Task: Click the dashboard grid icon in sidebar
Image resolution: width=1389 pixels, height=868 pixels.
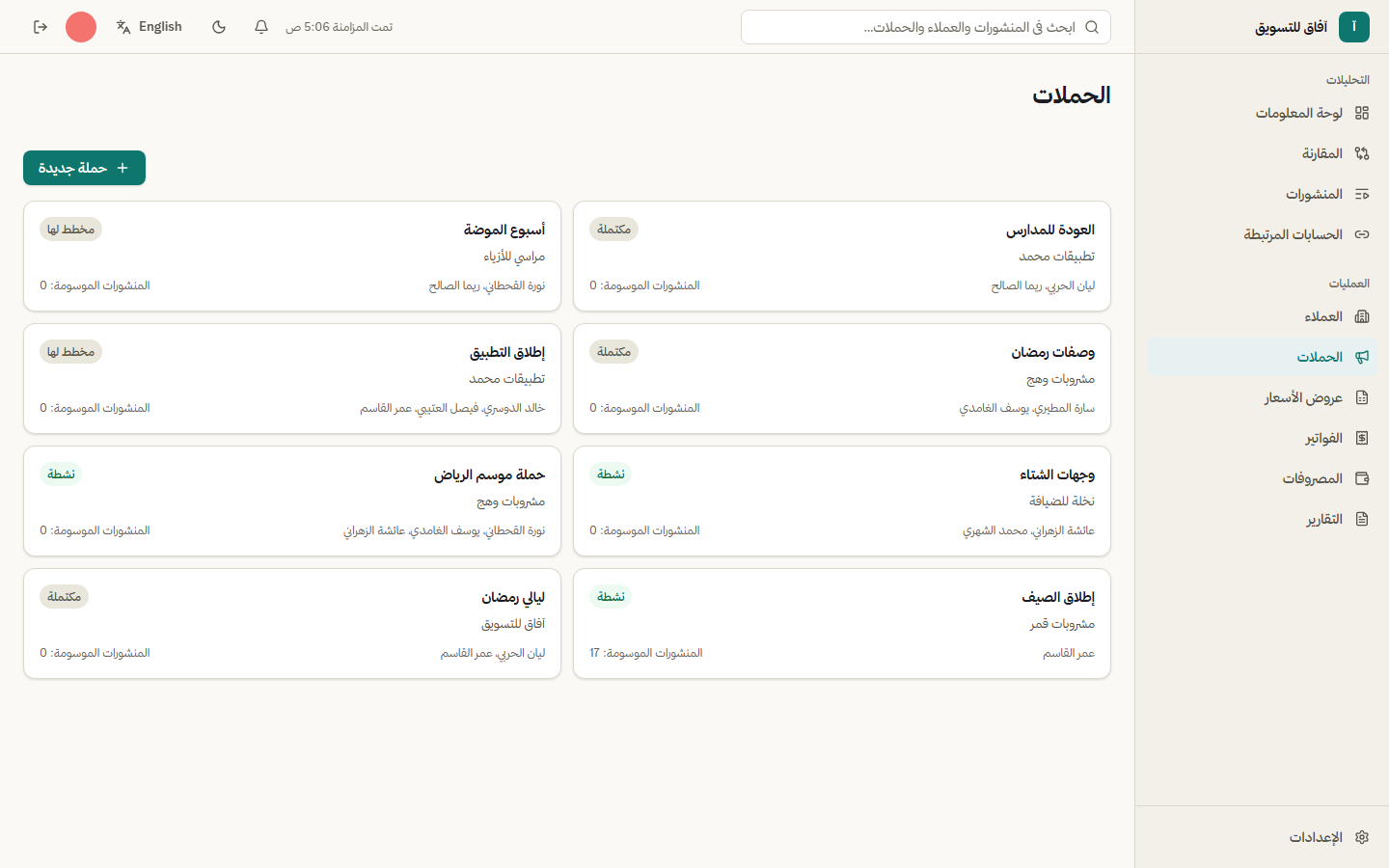Action: tap(1362, 113)
